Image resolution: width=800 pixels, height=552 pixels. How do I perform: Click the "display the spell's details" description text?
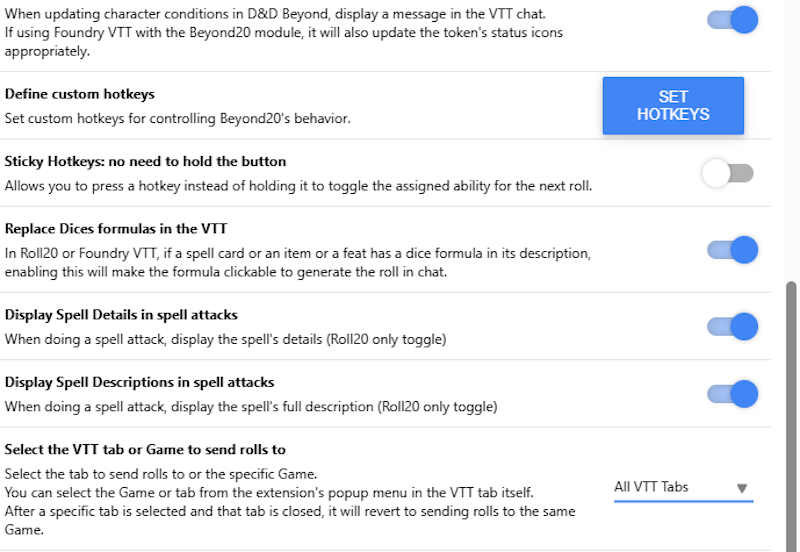225,339
